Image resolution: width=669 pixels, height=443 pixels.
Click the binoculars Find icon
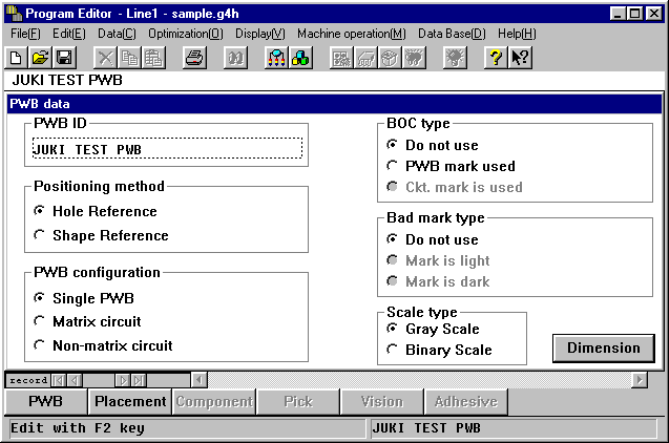click(x=236, y=58)
